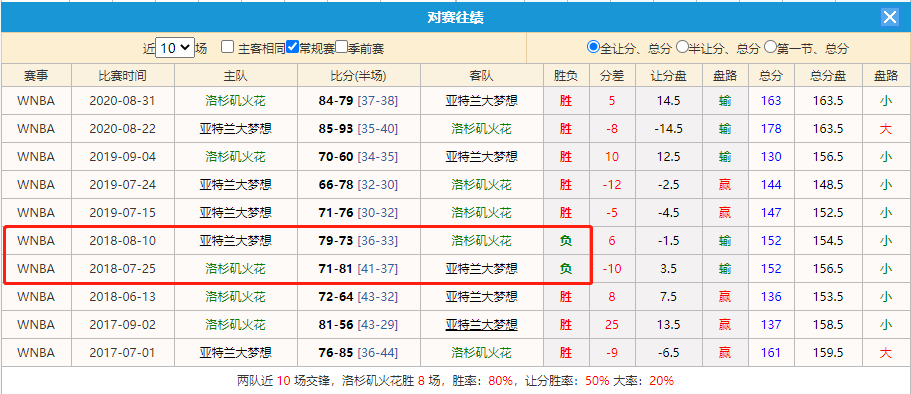Click date 2019-07-24 cell
This screenshot has height=394, width=911.
click(123, 185)
